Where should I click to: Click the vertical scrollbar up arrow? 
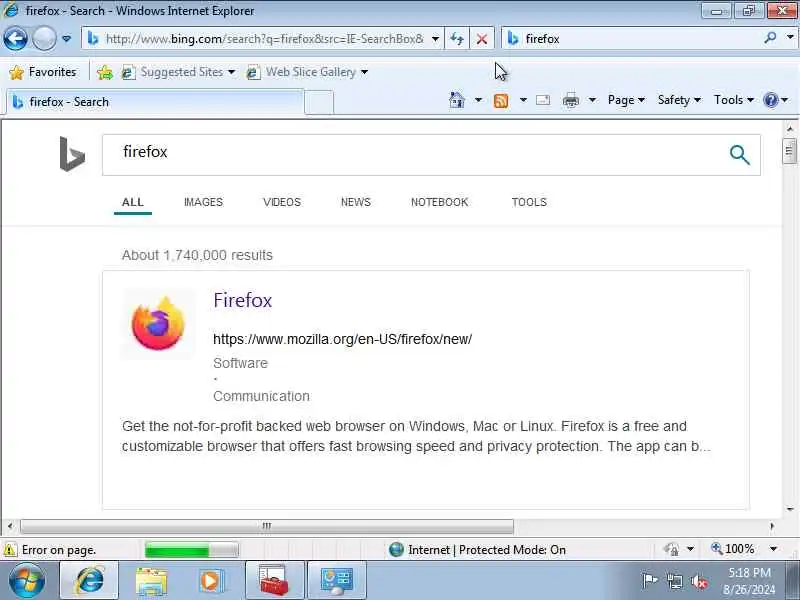point(790,129)
